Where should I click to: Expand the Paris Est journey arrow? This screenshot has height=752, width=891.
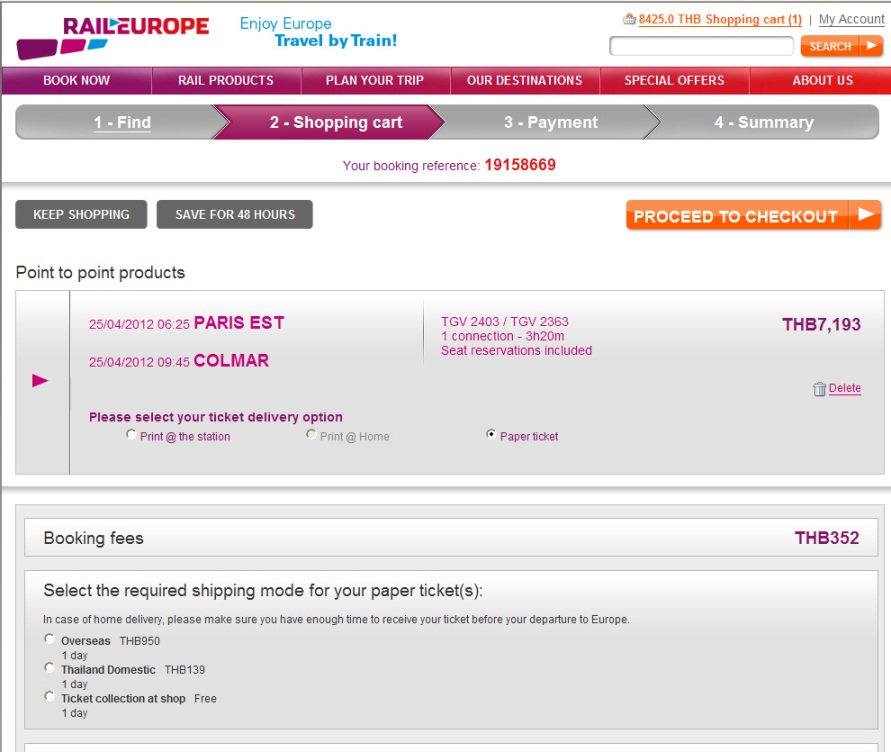40,380
